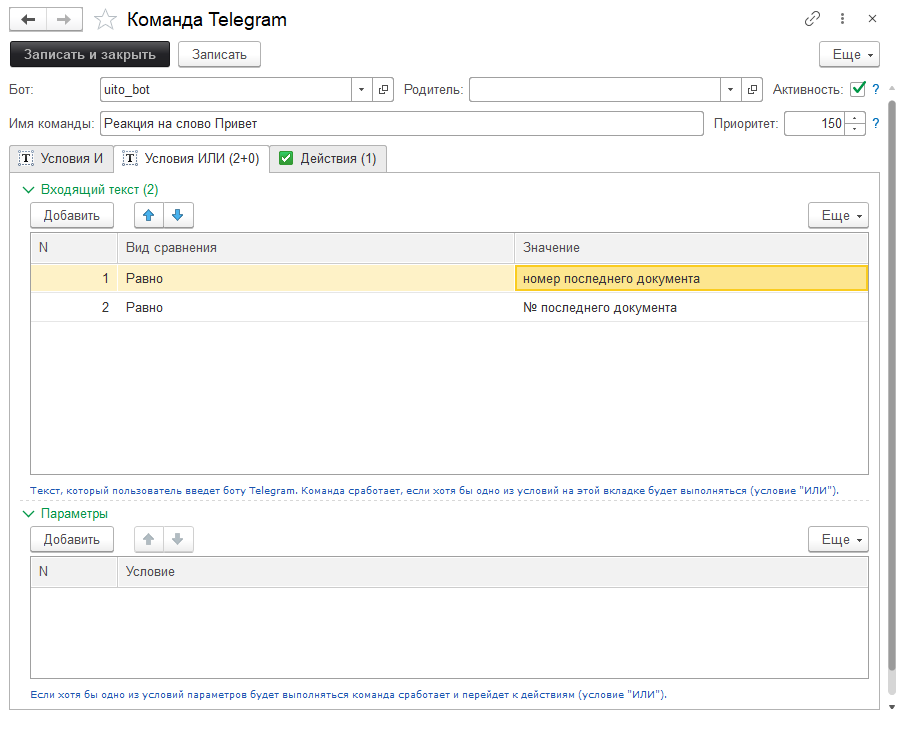Toggle the Активность checkbox
This screenshot has height=729, width=898.
click(858, 89)
